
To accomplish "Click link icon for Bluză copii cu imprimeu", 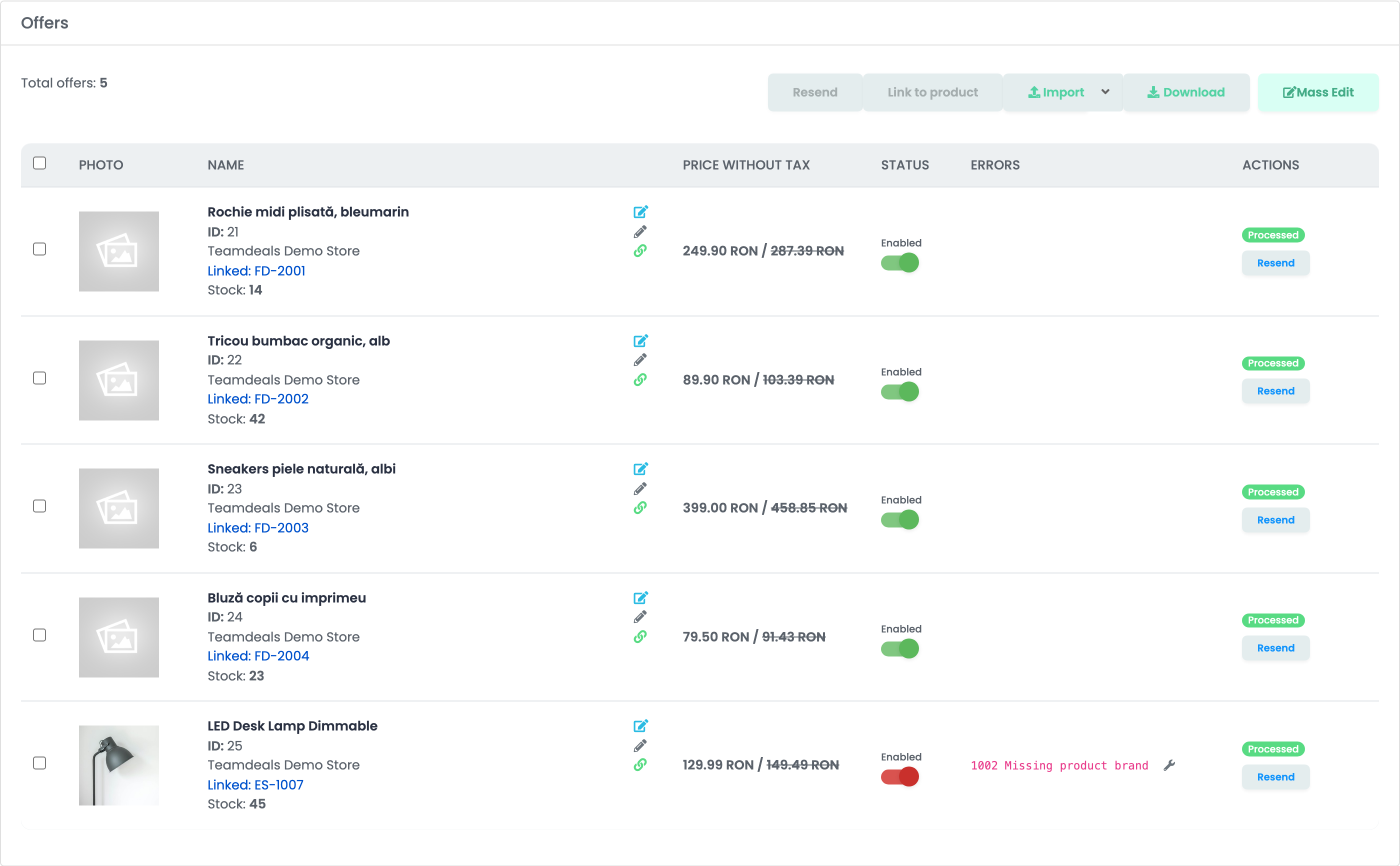I will click(x=640, y=637).
